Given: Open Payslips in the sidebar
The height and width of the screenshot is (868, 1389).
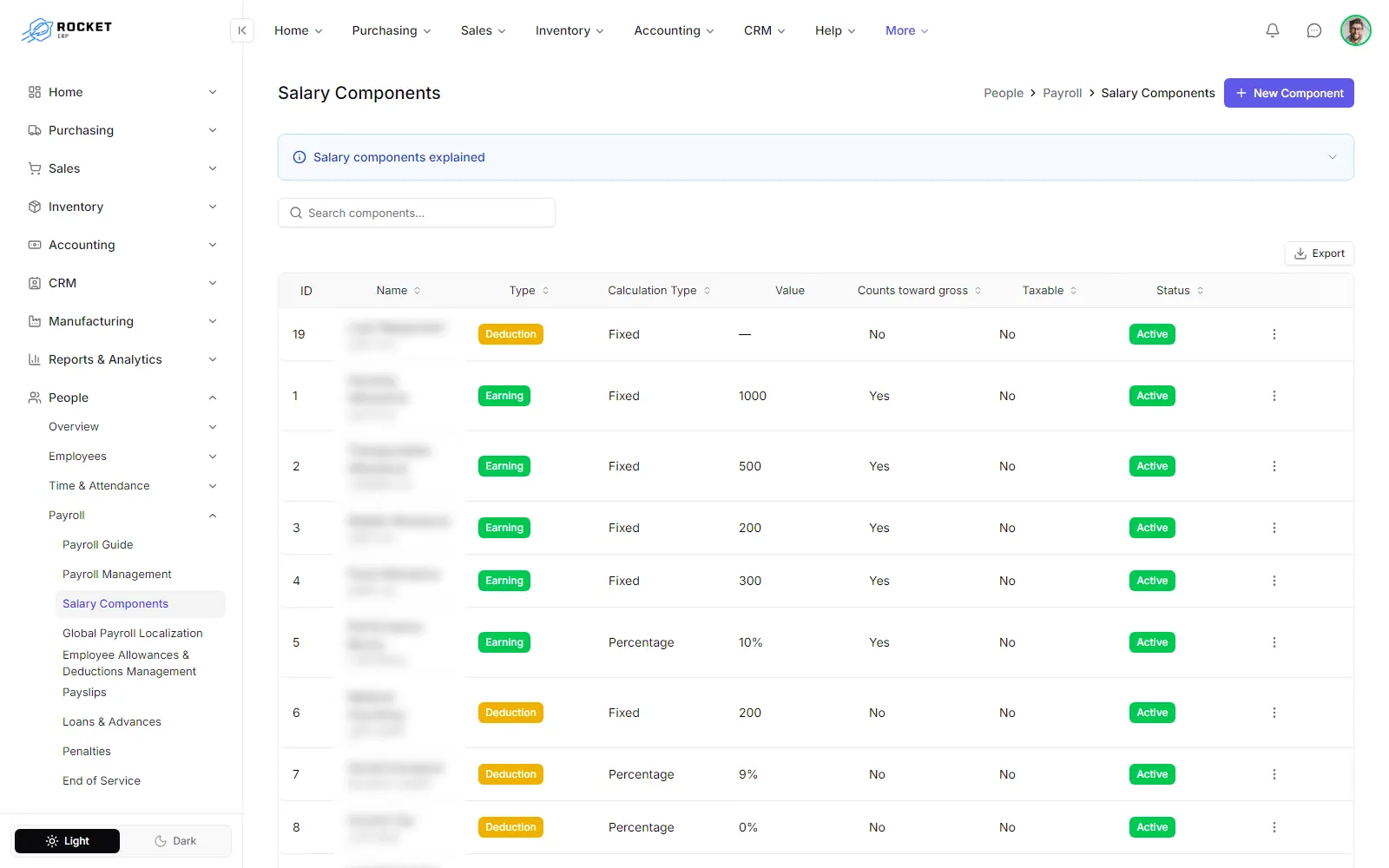Looking at the screenshot, I should click(84, 693).
